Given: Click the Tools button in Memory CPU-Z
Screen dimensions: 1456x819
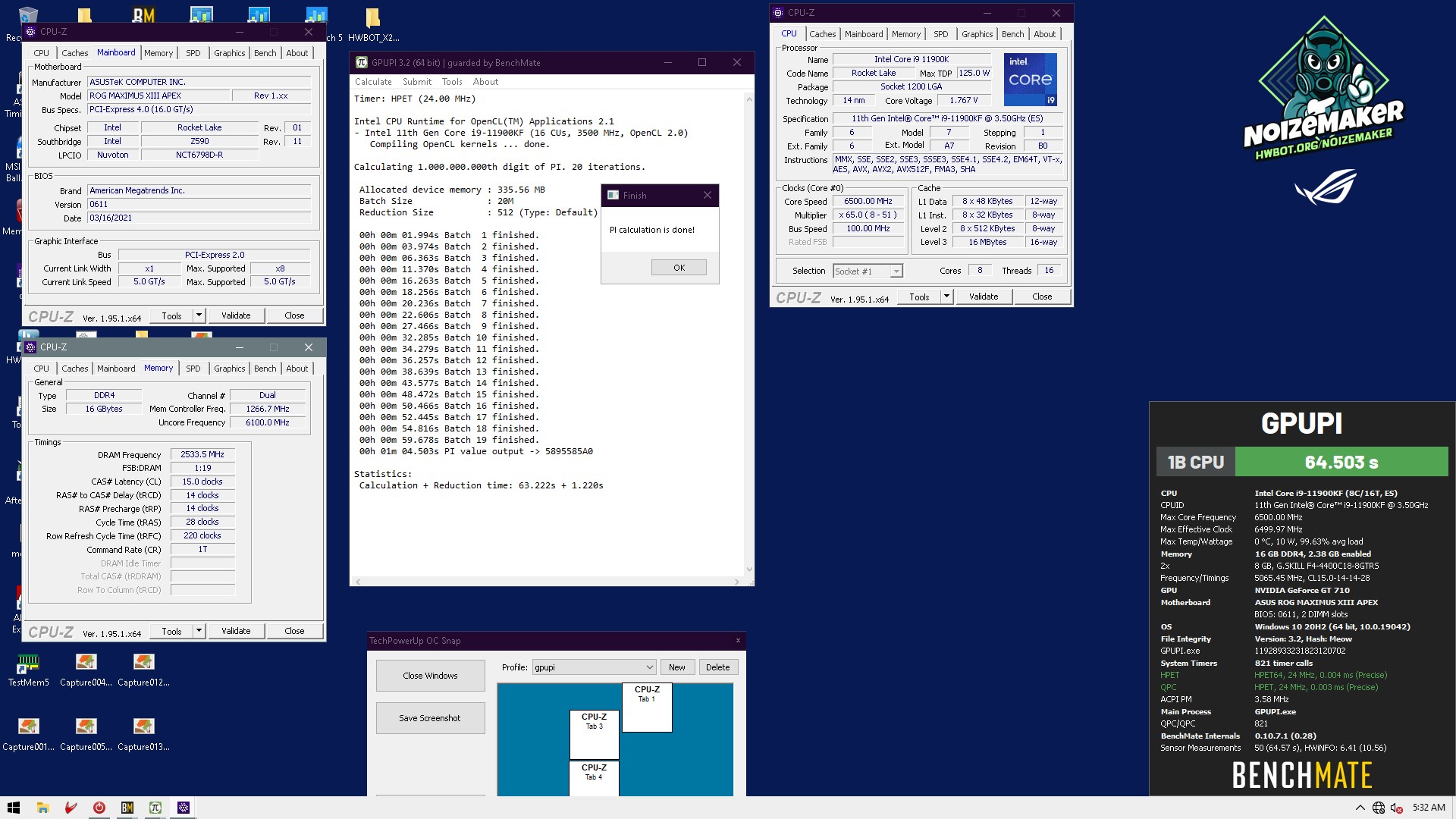Looking at the screenshot, I should point(171,631).
